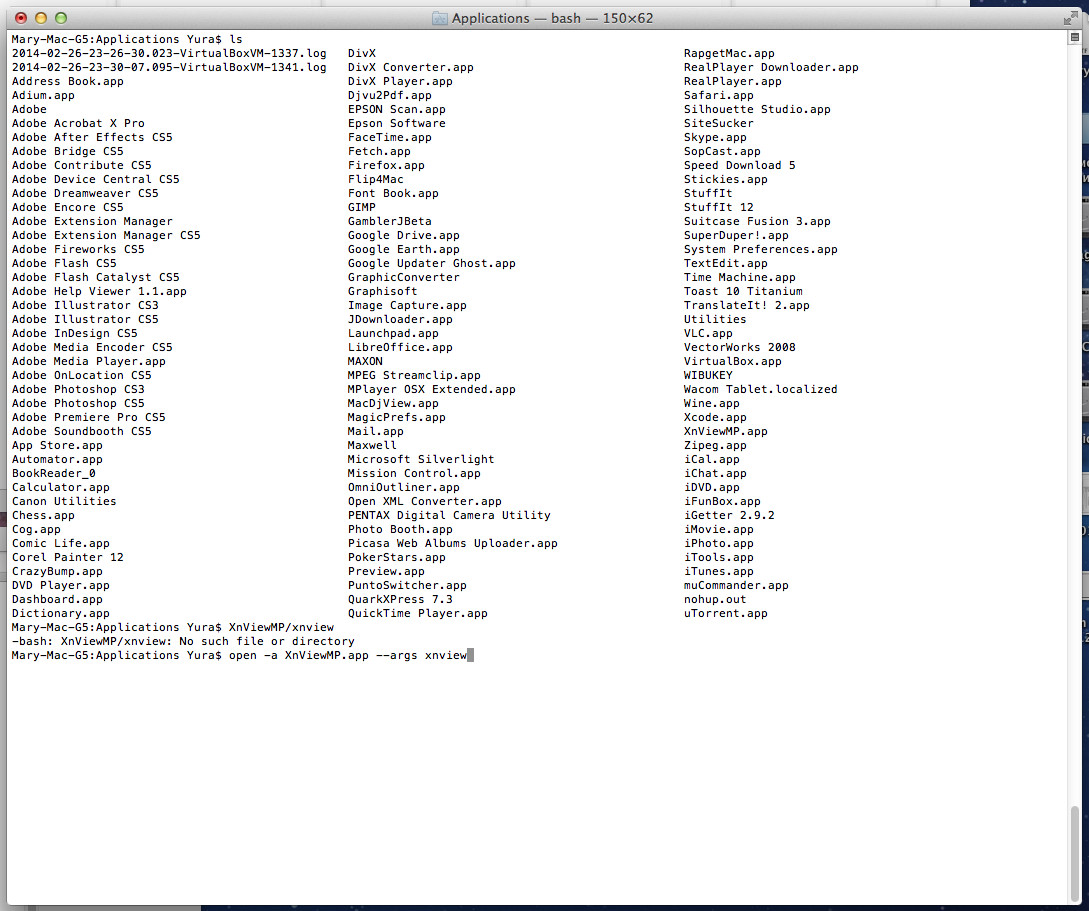This screenshot has width=1089, height=911.
Task: Click 'Picasa Web Albums Uploader.app' entry
Action: point(453,543)
